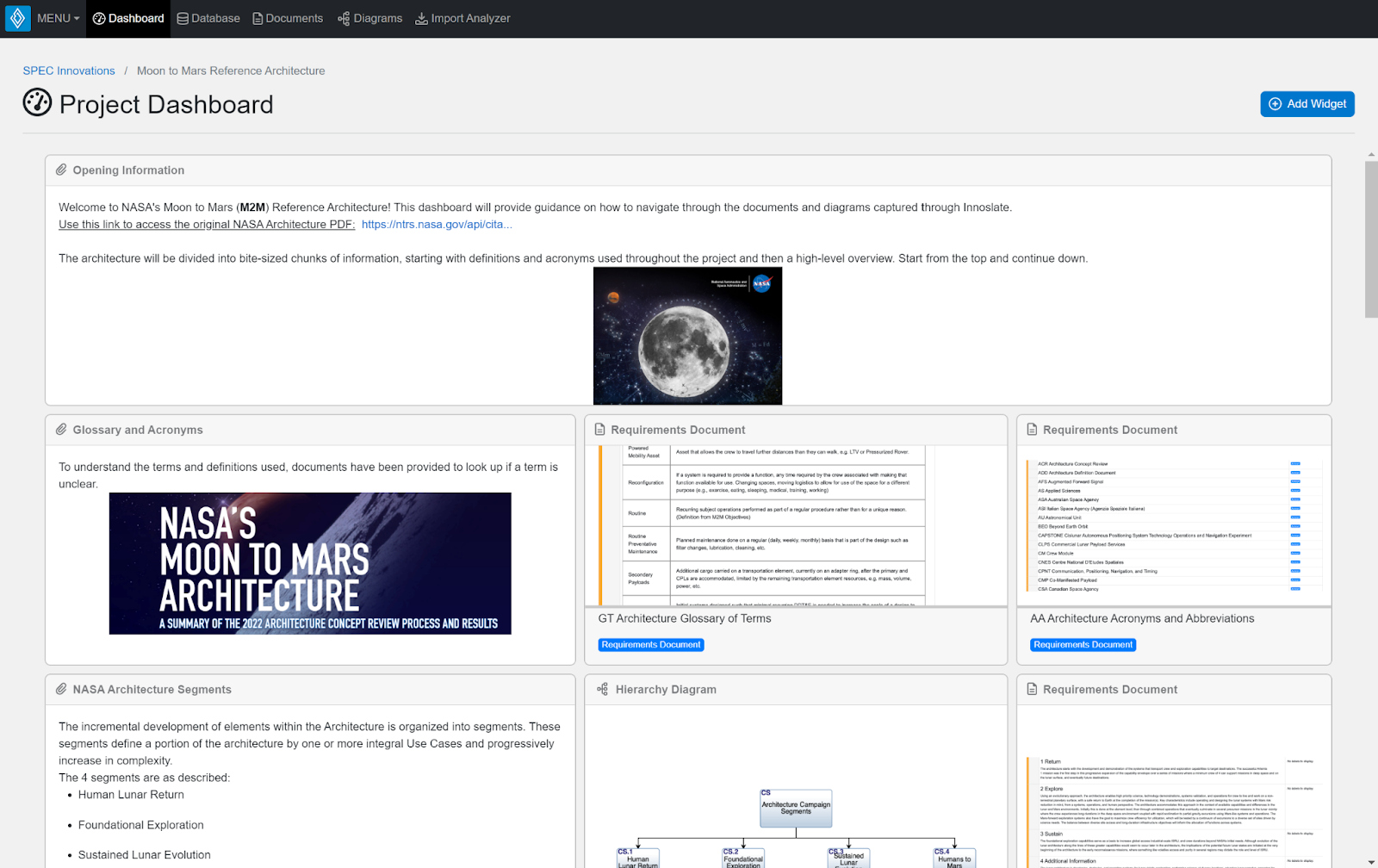Click the NASA moon image thumbnail
Screen dimensions: 1378x868
[x=687, y=336]
